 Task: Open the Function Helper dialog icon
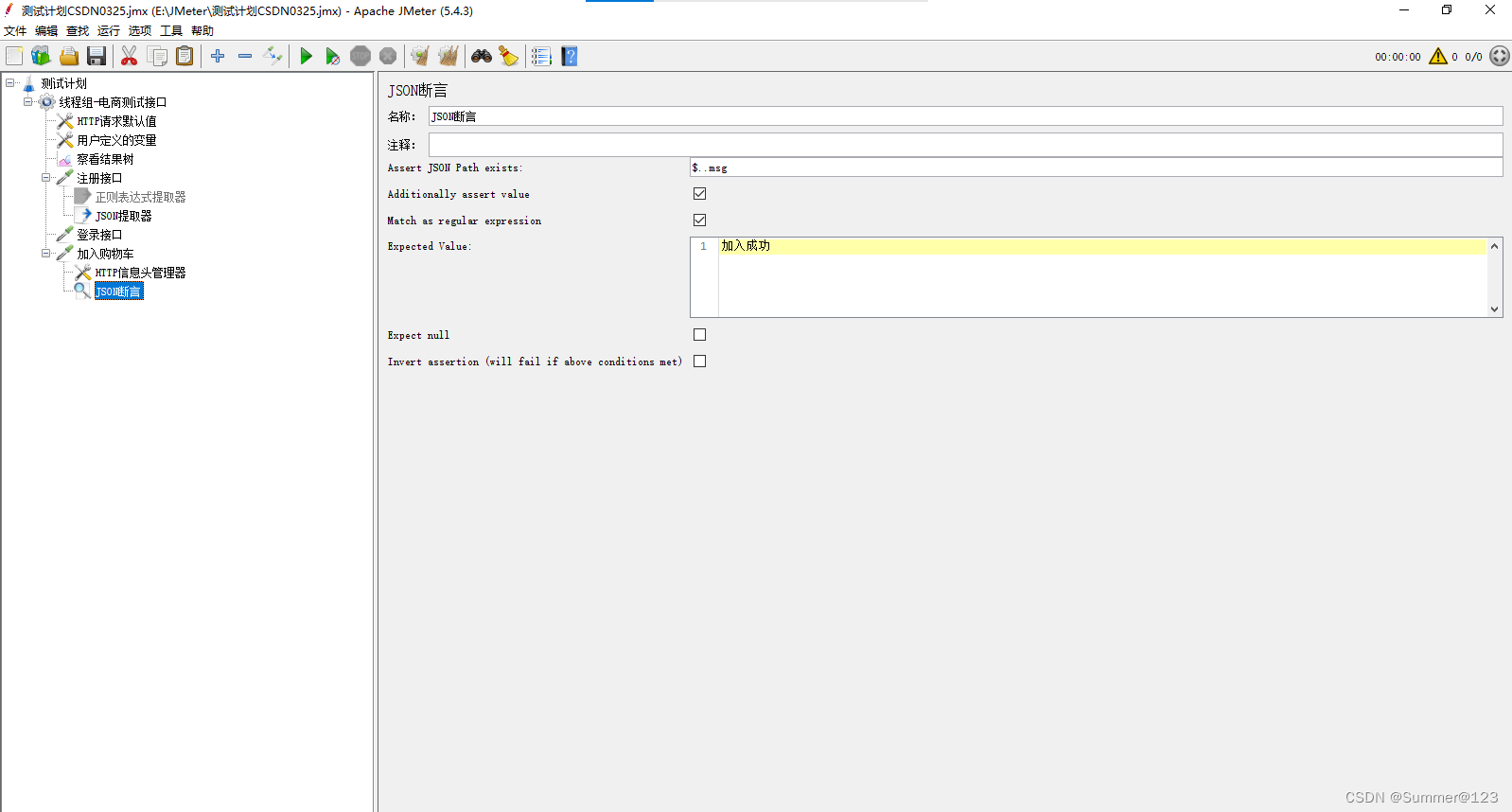(541, 57)
